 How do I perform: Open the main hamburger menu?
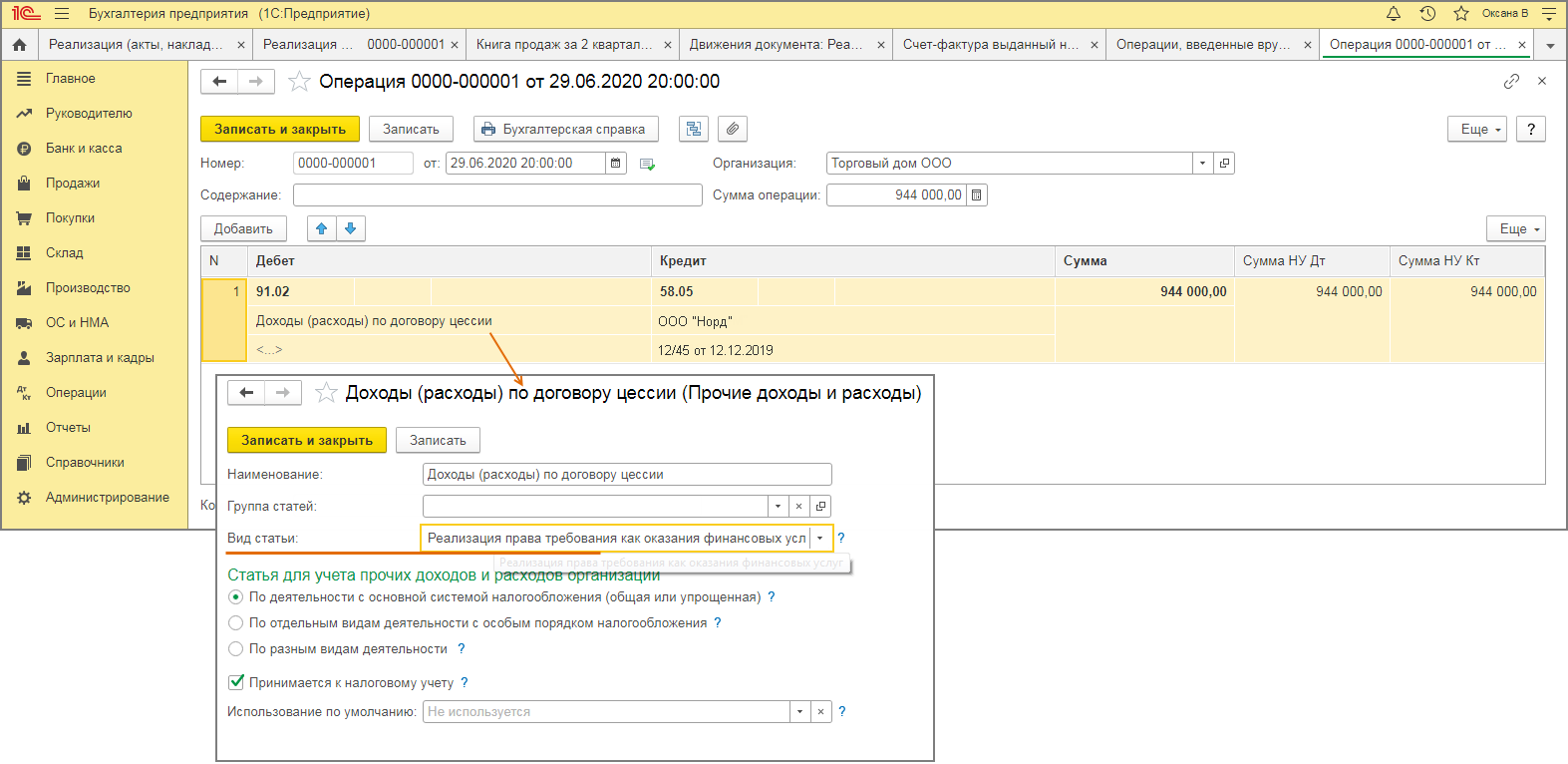[x=62, y=14]
